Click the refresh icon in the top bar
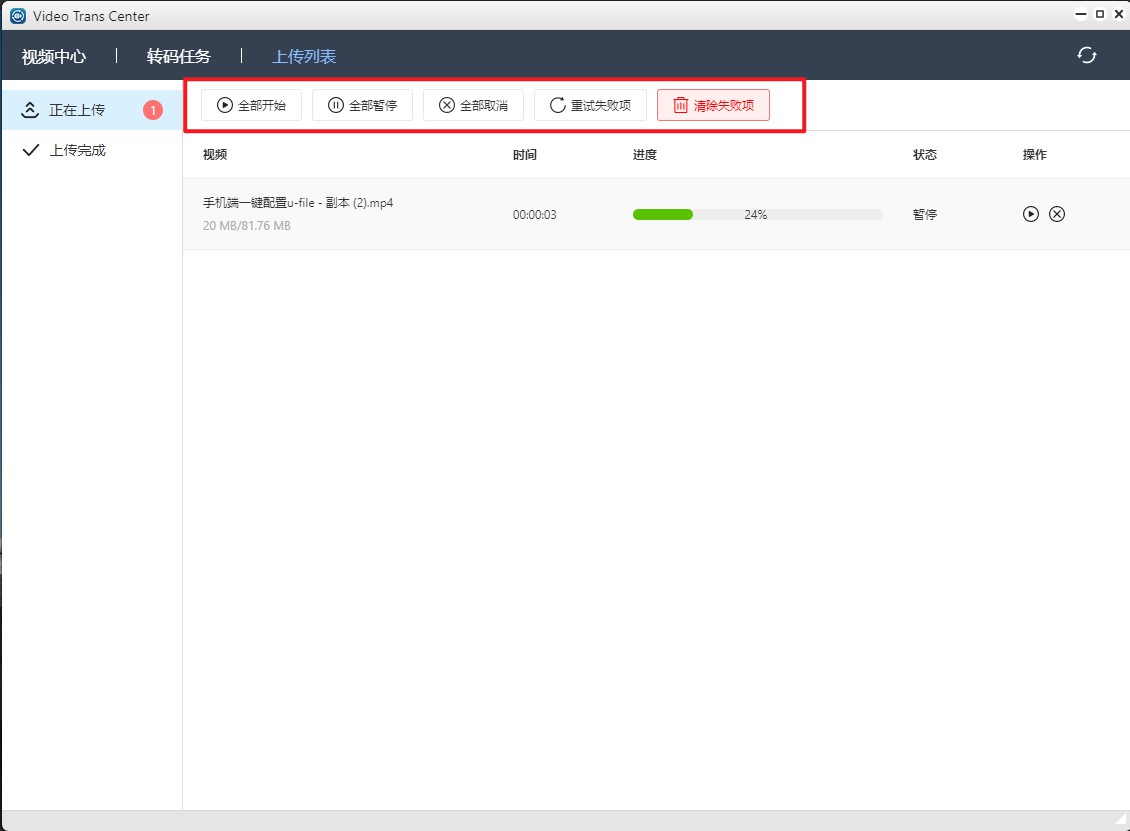Image resolution: width=1130 pixels, height=831 pixels. pyautogui.click(x=1086, y=56)
